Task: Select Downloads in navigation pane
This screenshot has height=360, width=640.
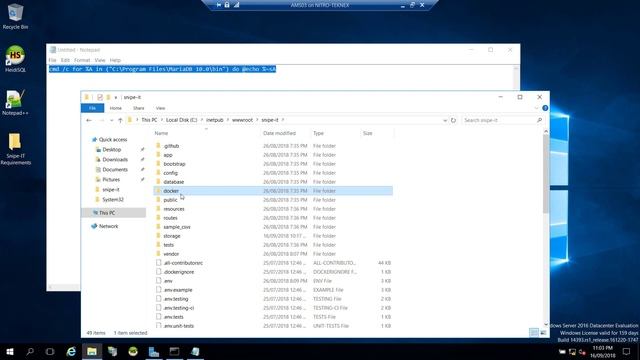Action: [115, 160]
